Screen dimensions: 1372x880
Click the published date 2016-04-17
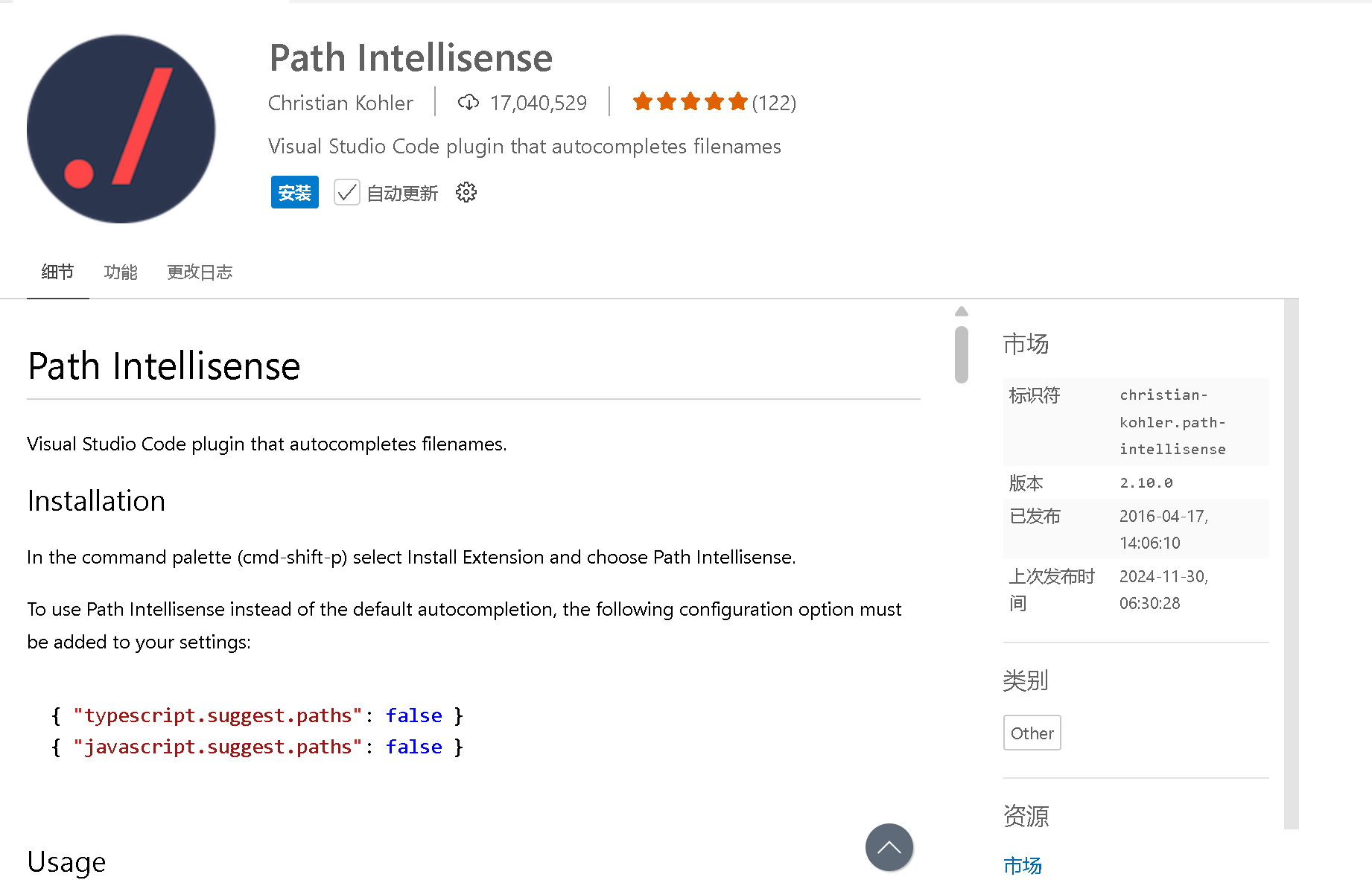pyautogui.click(x=1164, y=529)
